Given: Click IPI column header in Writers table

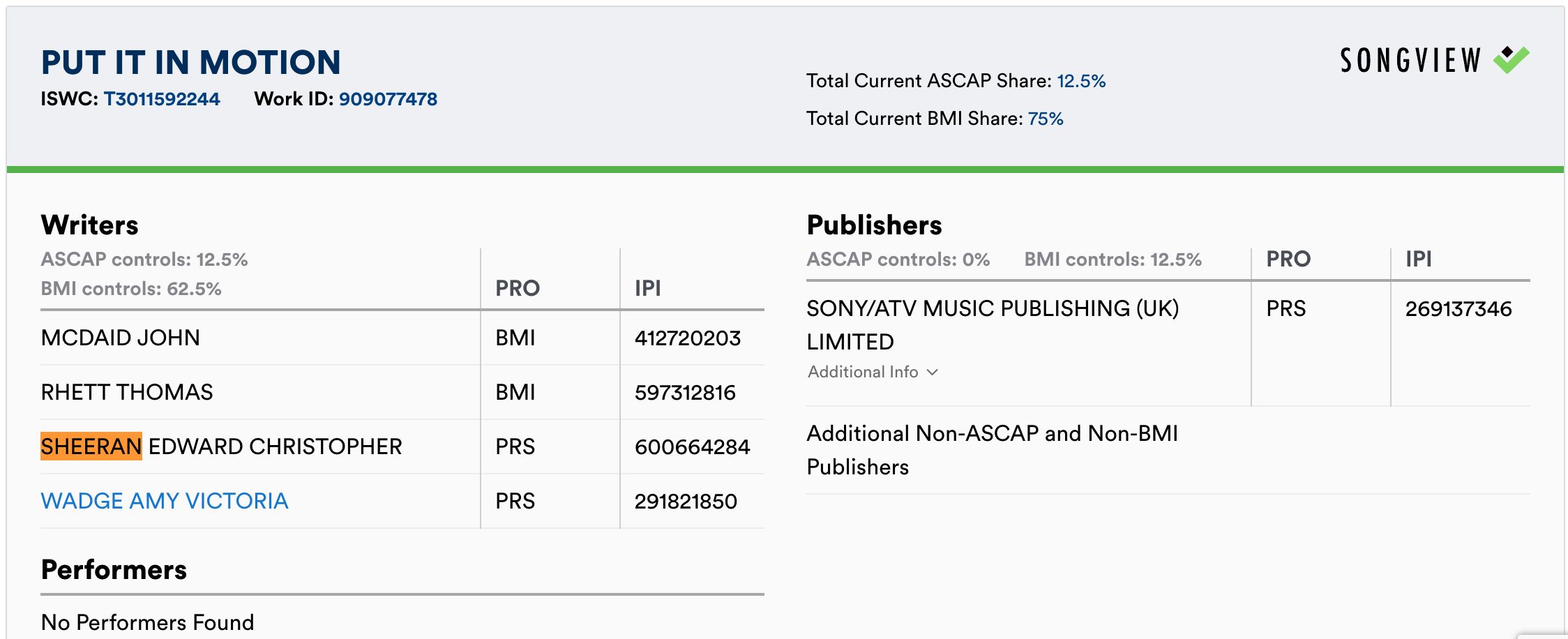Looking at the screenshot, I should 648,288.
